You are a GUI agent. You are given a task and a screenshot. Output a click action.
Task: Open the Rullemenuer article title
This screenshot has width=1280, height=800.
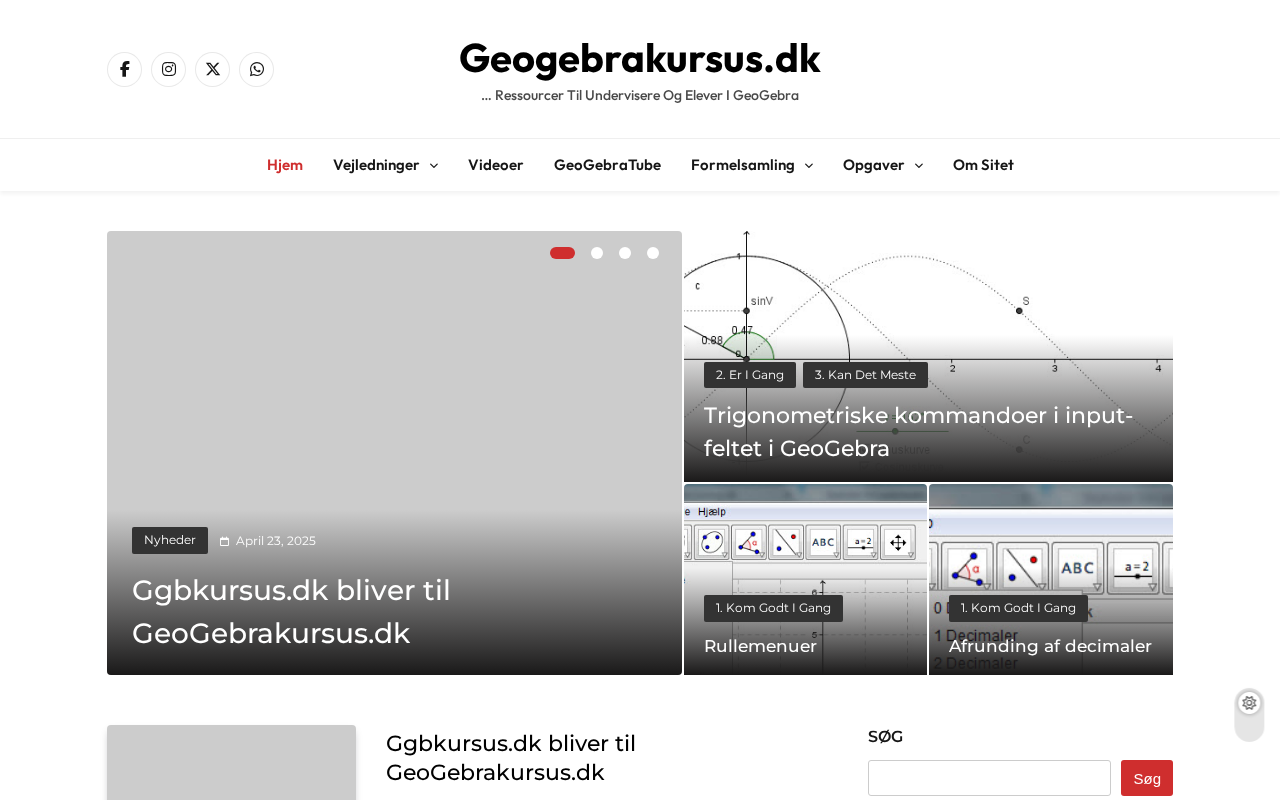click(760, 646)
